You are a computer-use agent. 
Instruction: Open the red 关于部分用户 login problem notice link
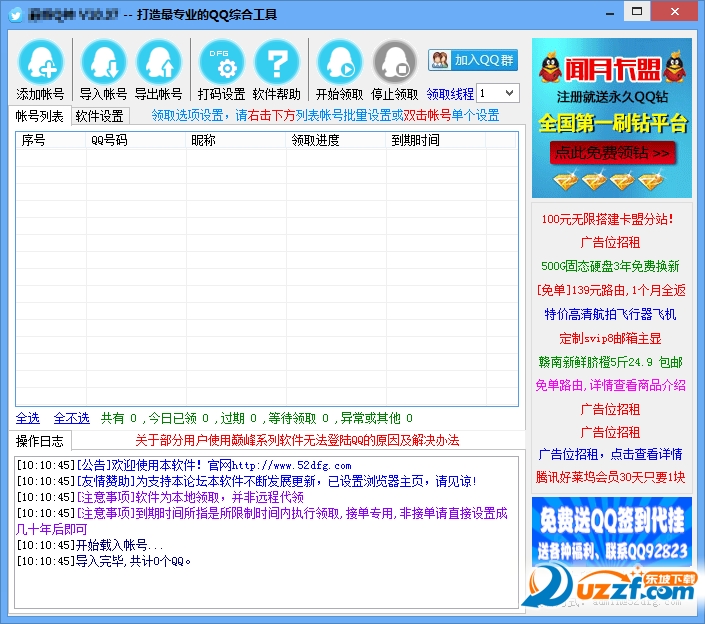pyautogui.click(x=297, y=441)
